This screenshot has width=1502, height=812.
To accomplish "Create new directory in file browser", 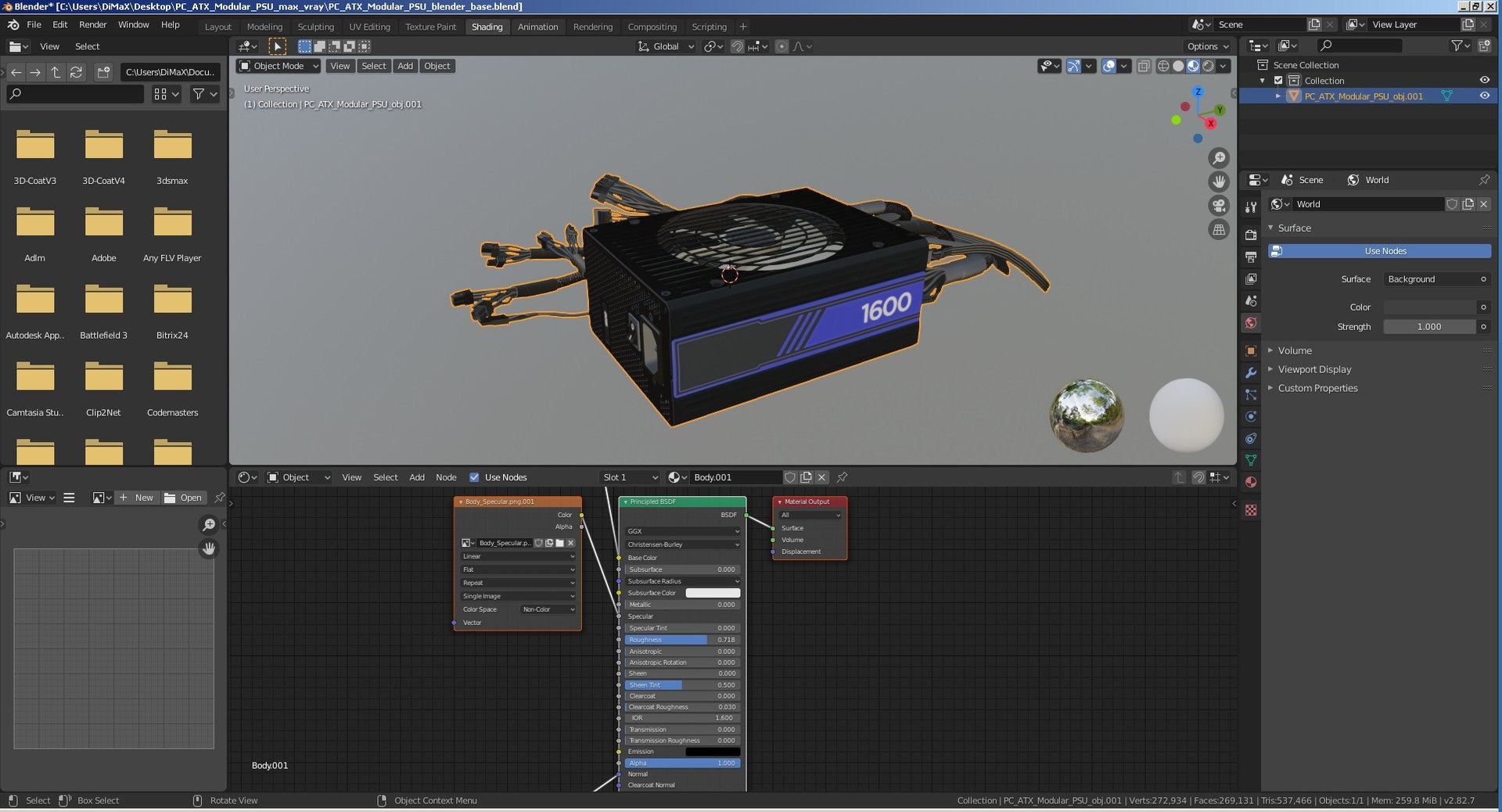I will click(103, 72).
